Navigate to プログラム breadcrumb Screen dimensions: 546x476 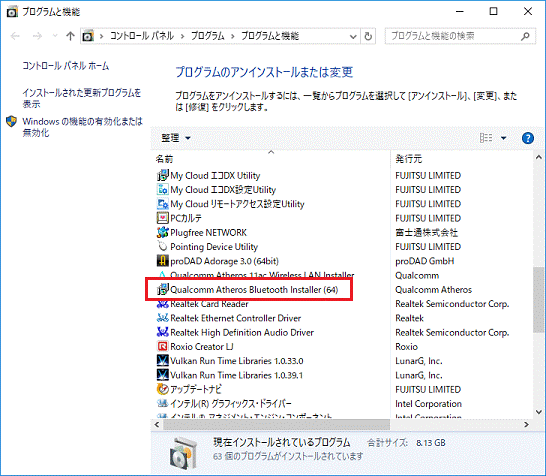[x=208, y=36]
